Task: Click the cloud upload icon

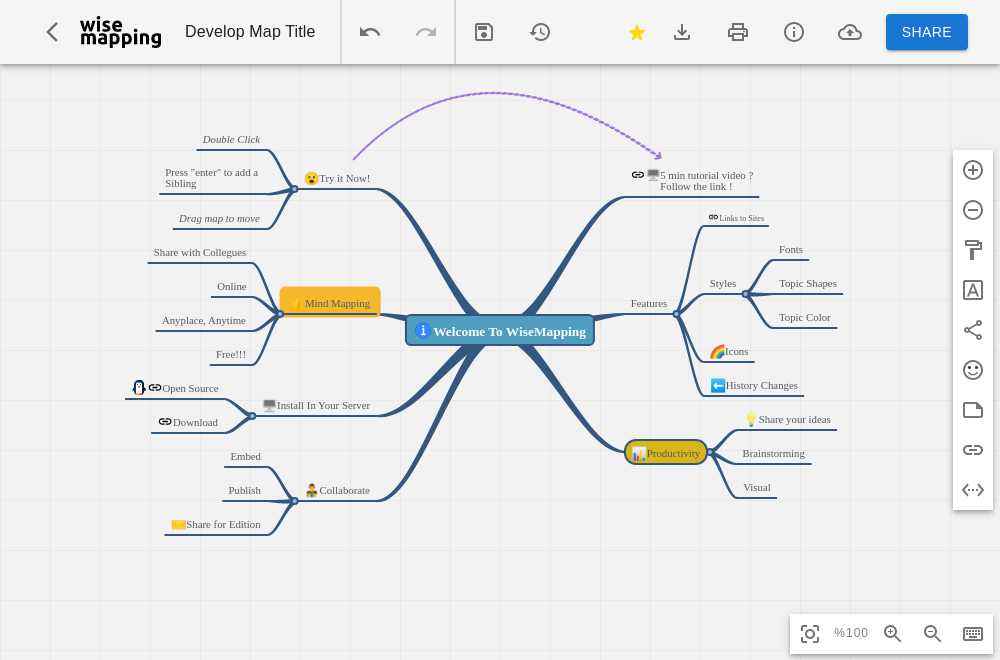Action: click(849, 32)
